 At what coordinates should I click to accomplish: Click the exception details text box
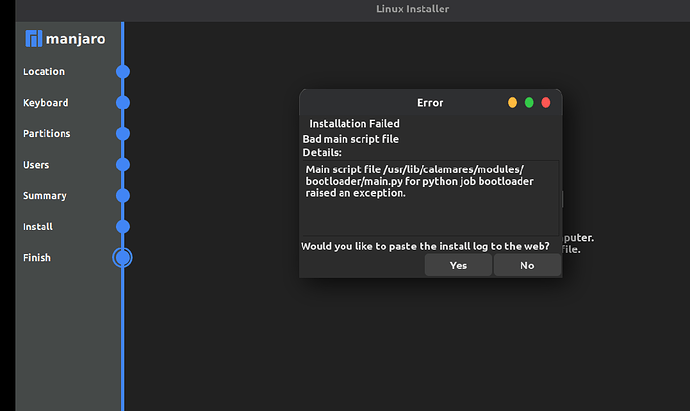(x=430, y=198)
